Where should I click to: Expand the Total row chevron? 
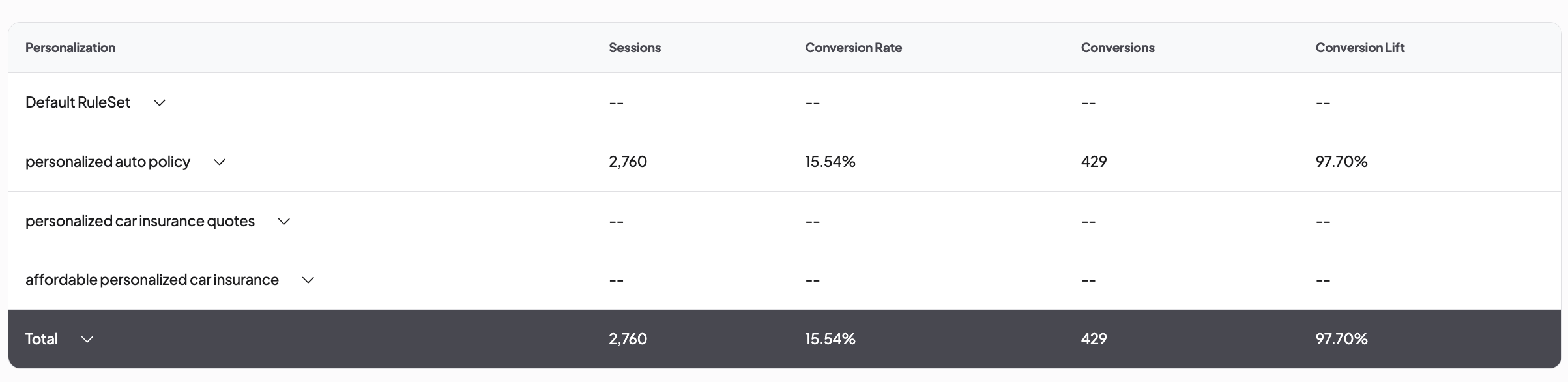87,340
